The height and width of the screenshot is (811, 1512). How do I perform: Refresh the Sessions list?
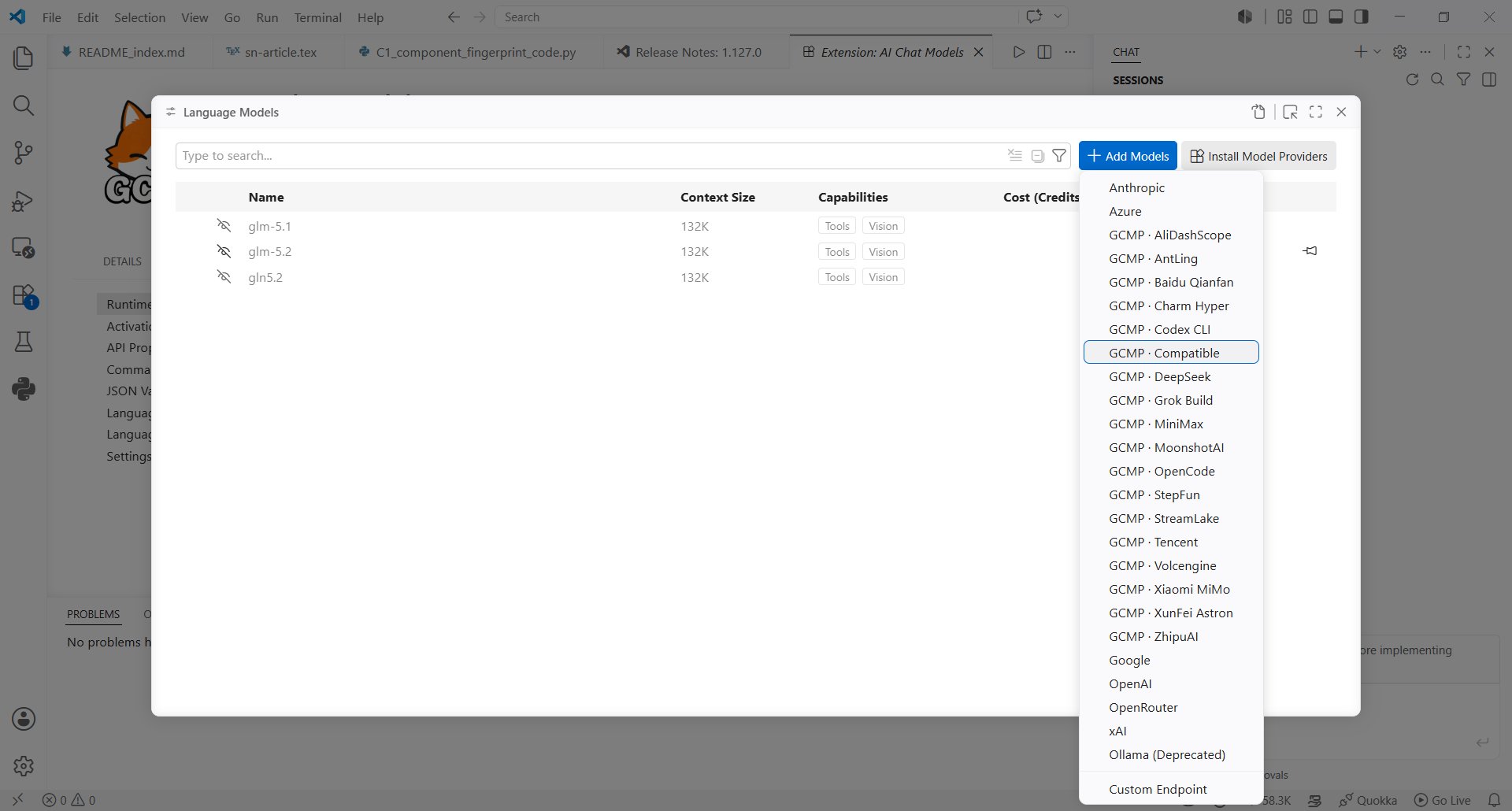1412,80
